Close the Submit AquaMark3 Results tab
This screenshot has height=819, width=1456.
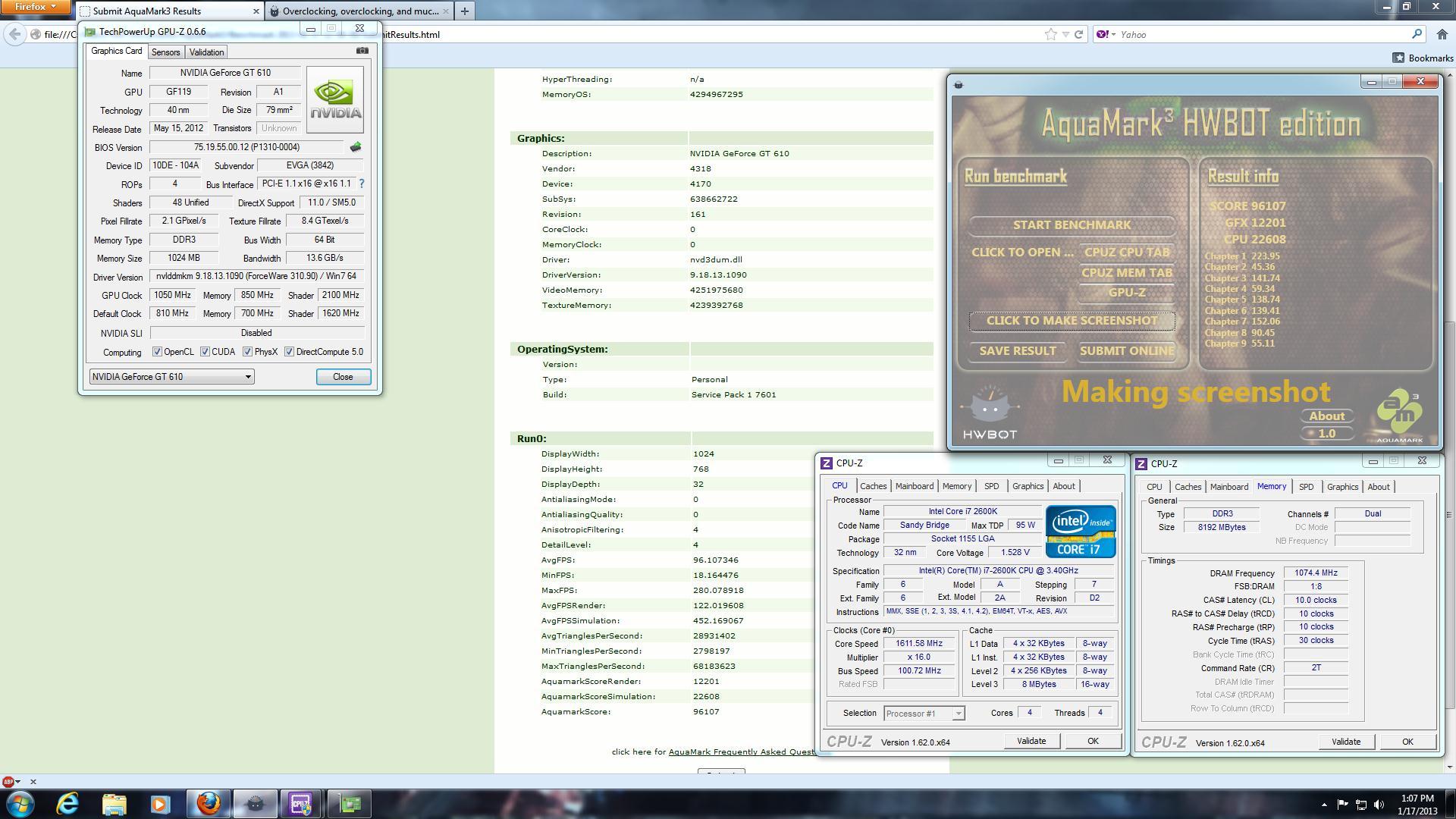256,11
